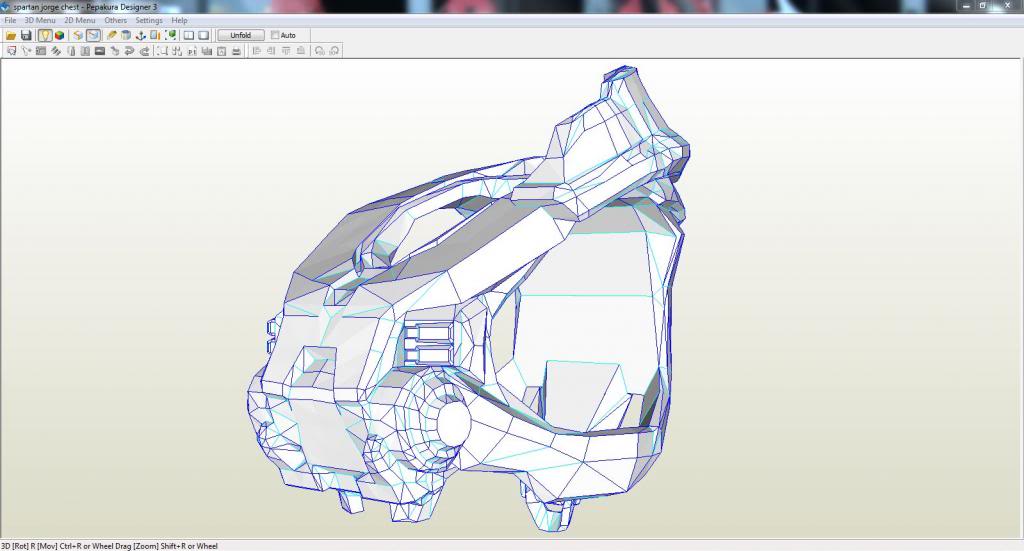Open the Help menu

180,20
